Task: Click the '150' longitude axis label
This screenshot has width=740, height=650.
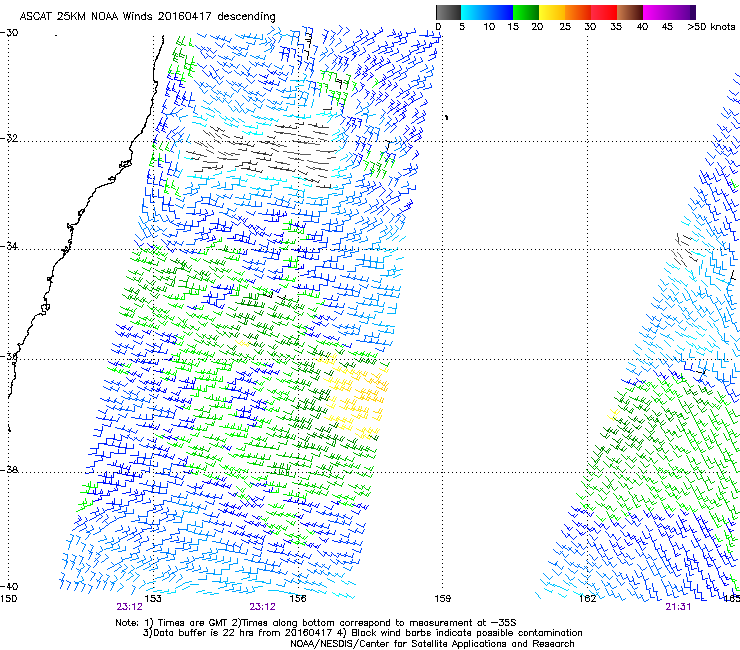Action: point(8,599)
